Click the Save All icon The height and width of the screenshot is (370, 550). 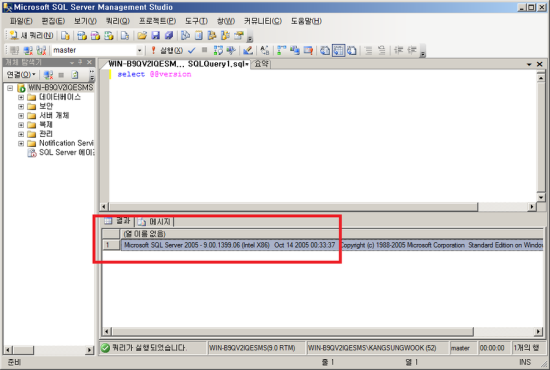click(169, 35)
